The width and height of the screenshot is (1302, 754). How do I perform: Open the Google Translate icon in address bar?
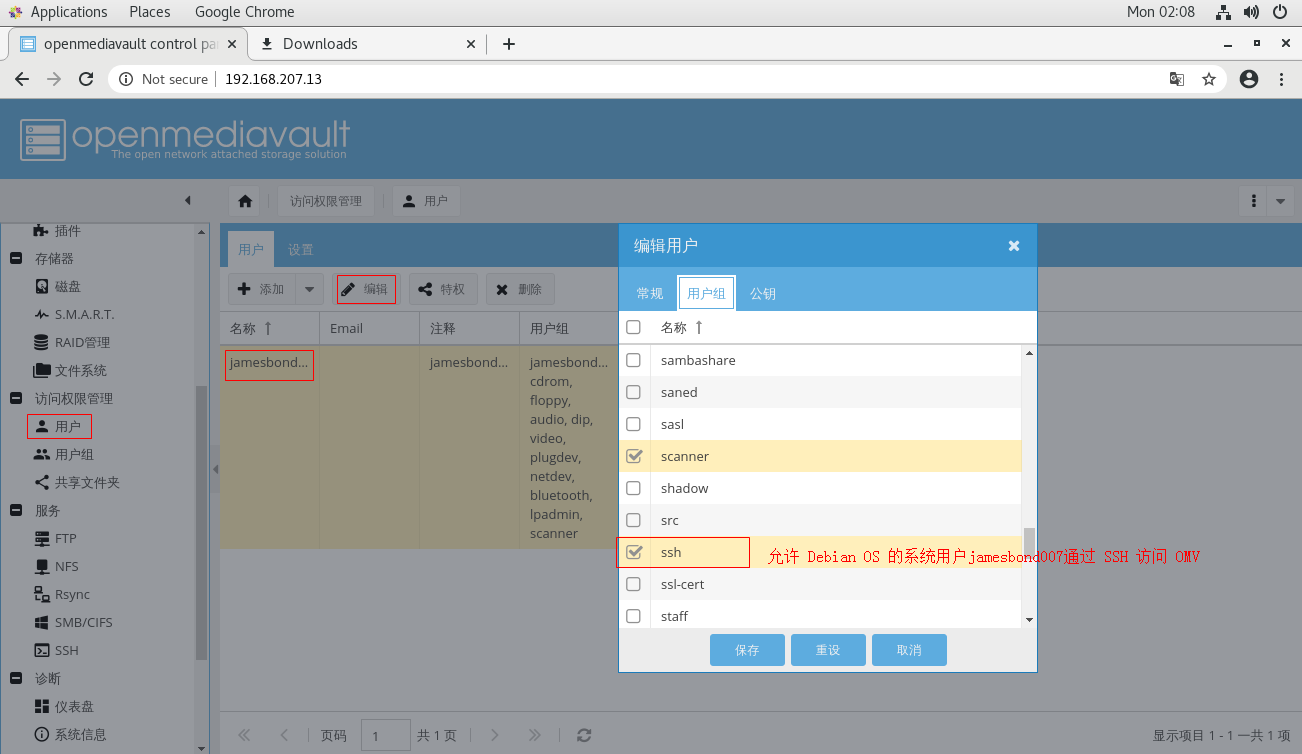tap(1177, 79)
